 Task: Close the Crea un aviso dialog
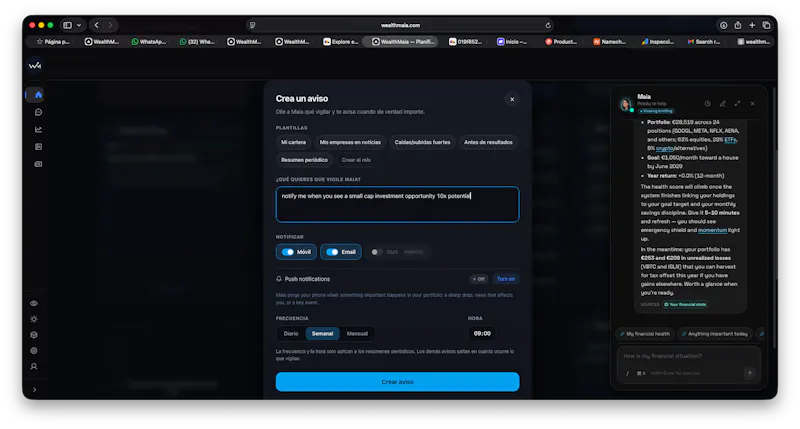pos(512,99)
